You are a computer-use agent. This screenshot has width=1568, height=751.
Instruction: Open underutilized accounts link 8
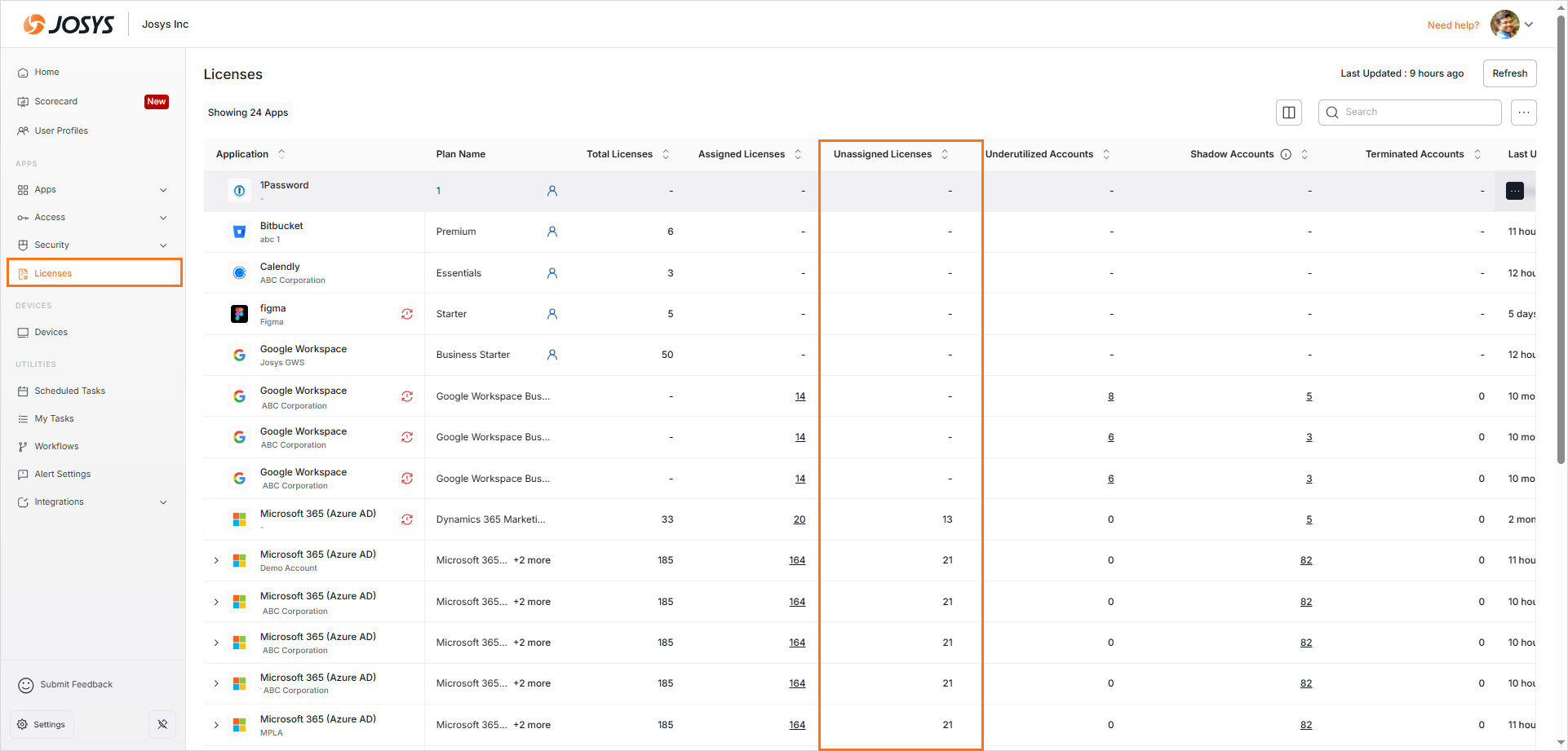coord(1111,396)
